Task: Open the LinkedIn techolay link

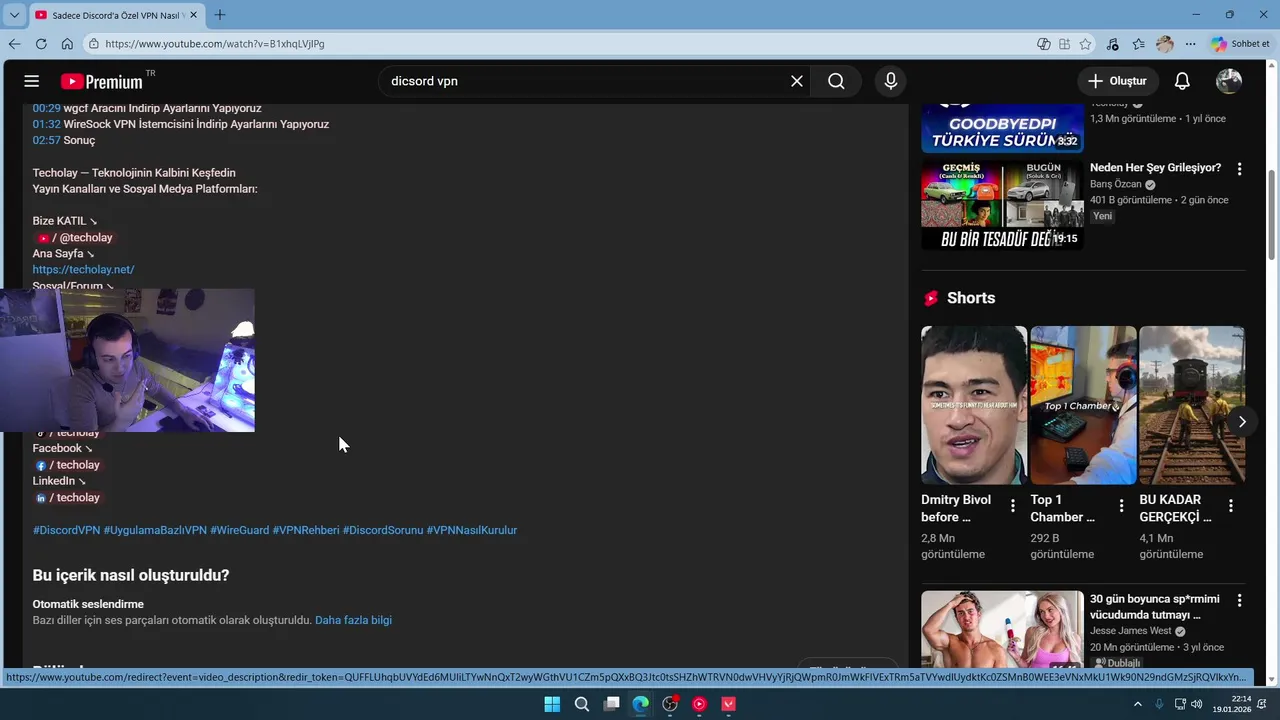Action: 68,498
